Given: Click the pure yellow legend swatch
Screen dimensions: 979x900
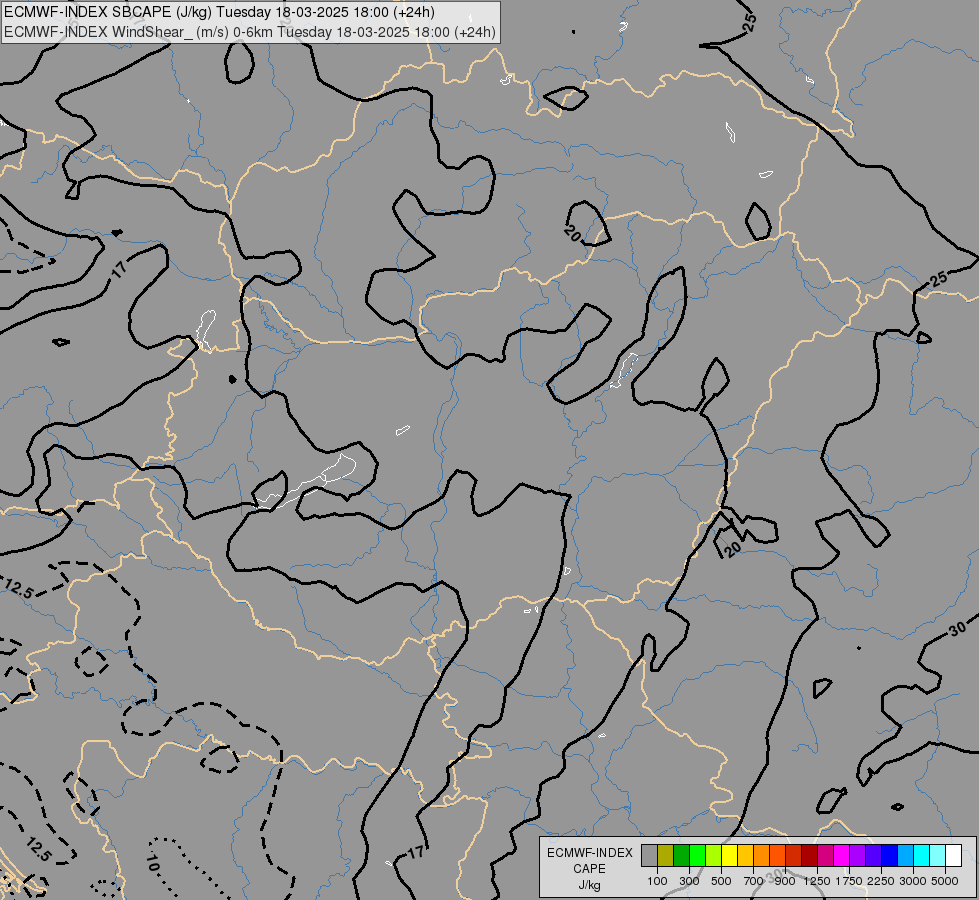Looking at the screenshot, I should tap(729, 855).
